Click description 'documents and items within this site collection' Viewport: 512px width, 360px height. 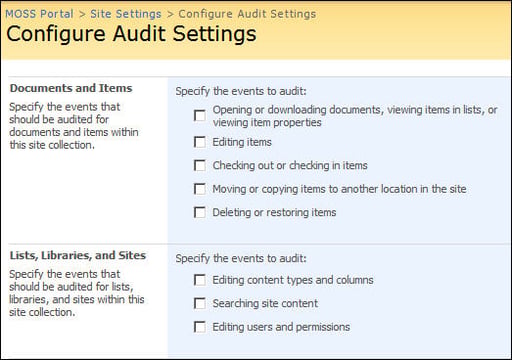pyautogui.click(x=74, y=139)
